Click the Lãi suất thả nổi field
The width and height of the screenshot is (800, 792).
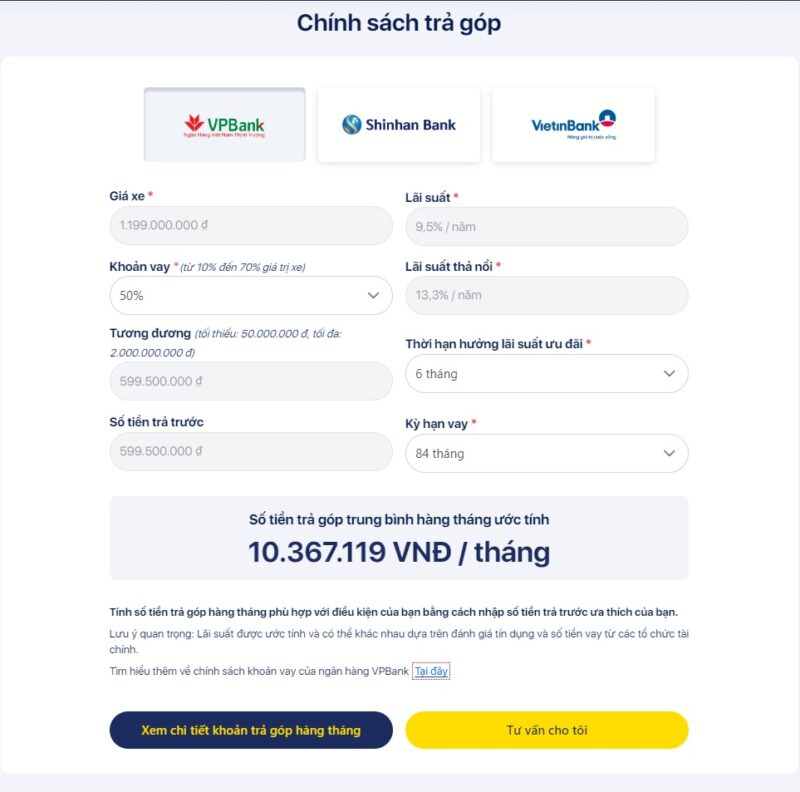(547, 295)
